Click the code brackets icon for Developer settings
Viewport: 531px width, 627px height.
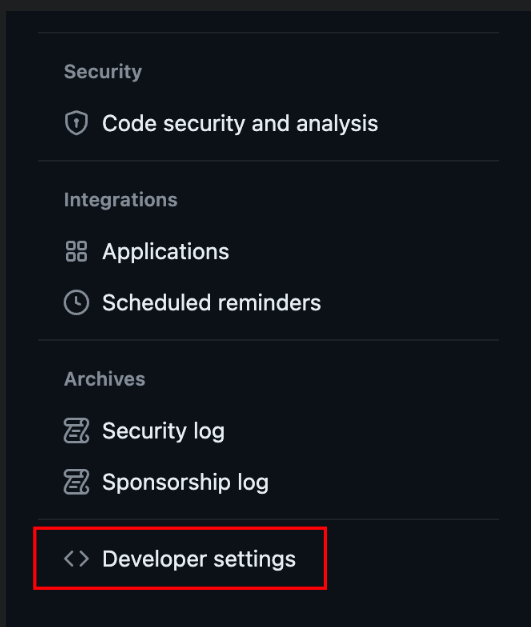click(76, 559)
